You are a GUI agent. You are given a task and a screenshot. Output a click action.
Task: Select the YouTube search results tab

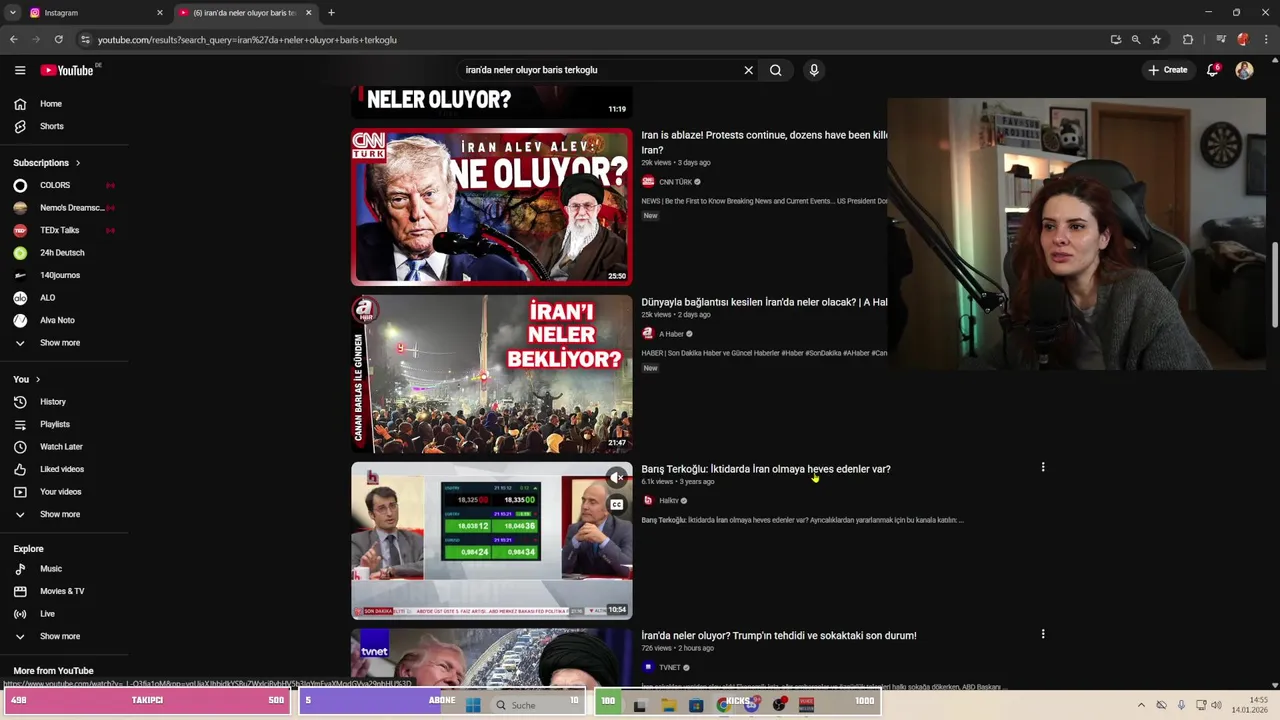pyautogui.click(x=245, y=13)
